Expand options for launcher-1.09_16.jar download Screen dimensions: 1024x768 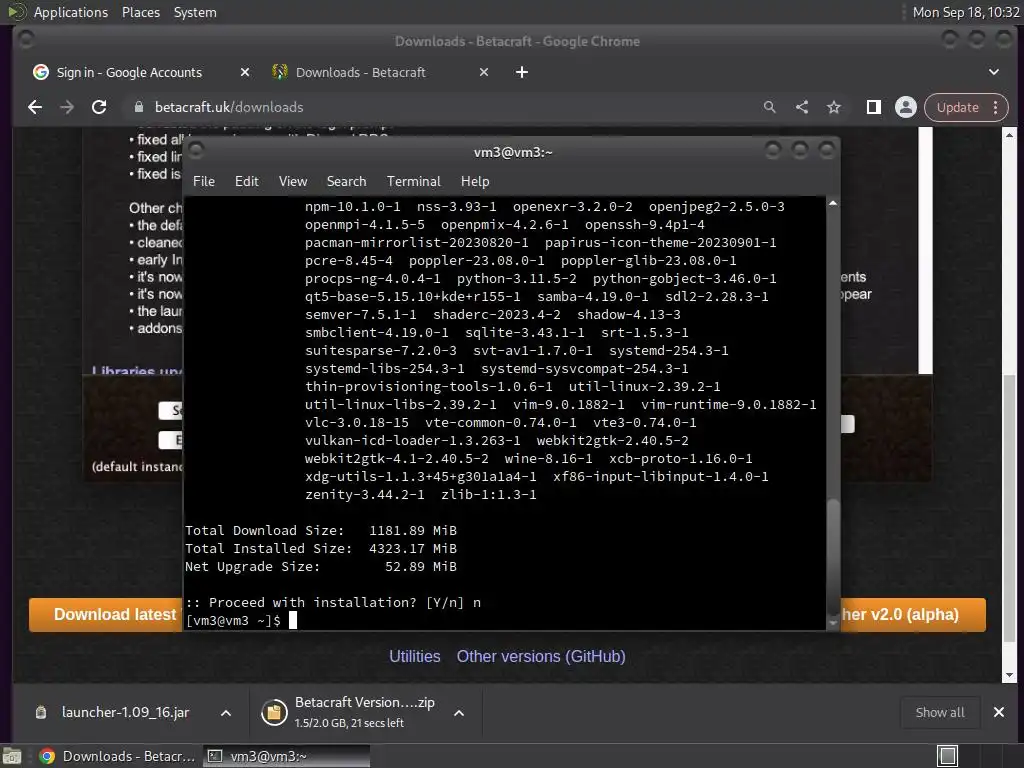coord(226,713)
